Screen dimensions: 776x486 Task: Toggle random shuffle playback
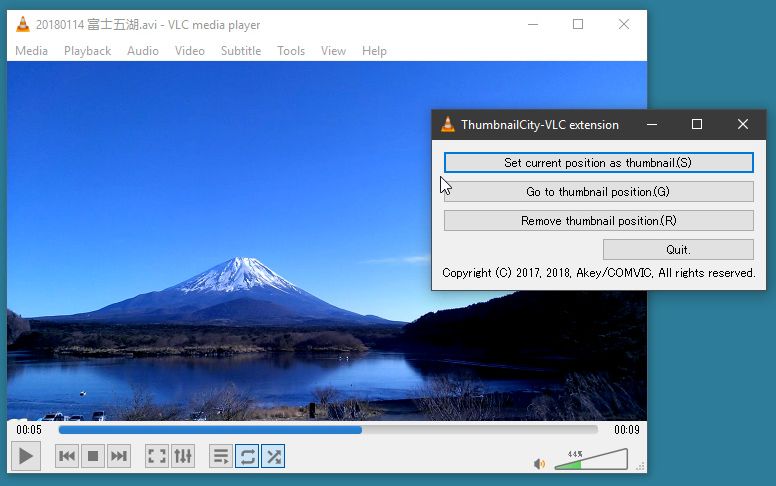point(273,456)
